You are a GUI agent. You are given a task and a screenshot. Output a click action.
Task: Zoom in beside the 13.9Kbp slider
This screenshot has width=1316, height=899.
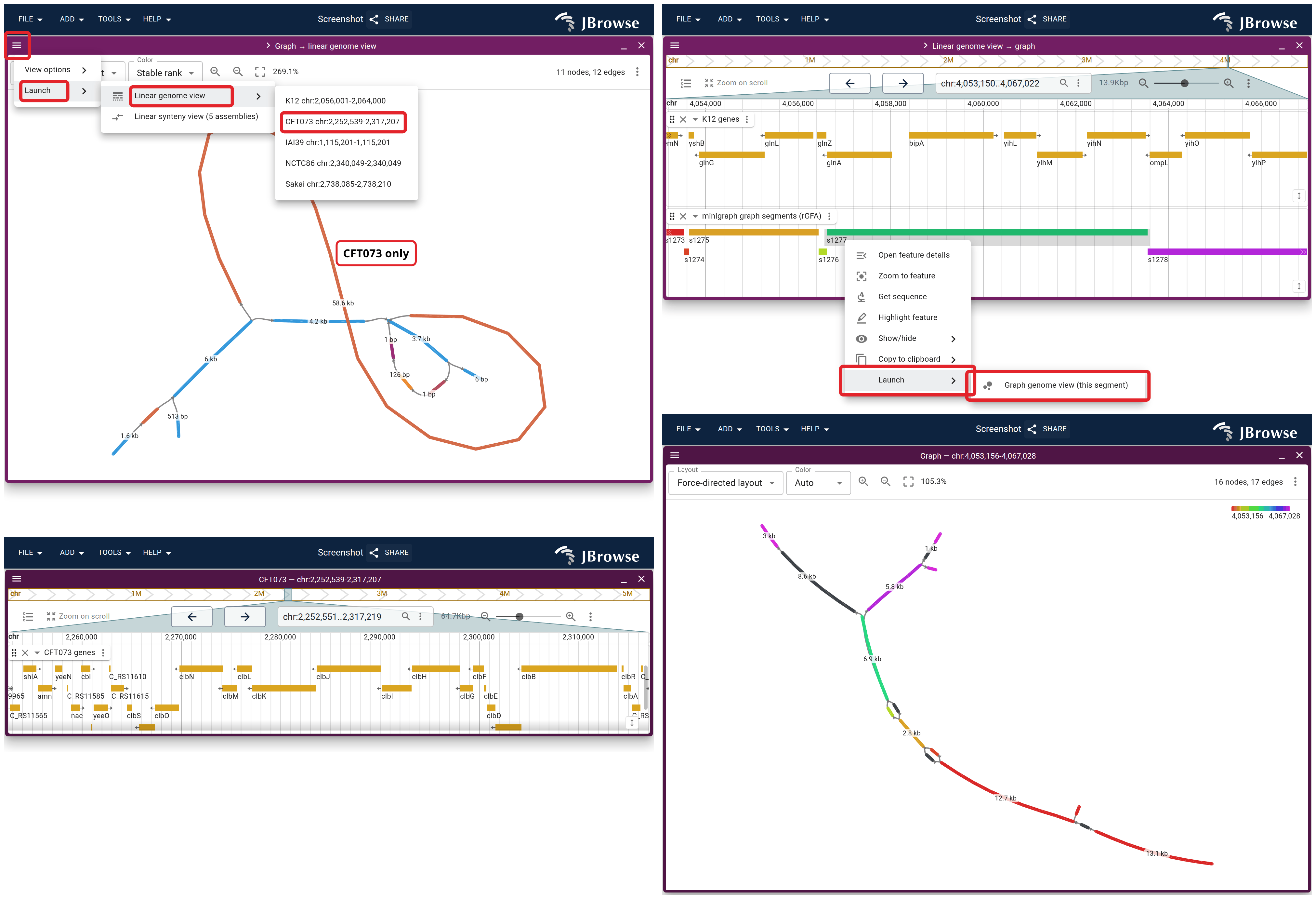[x=1228, y=83]
